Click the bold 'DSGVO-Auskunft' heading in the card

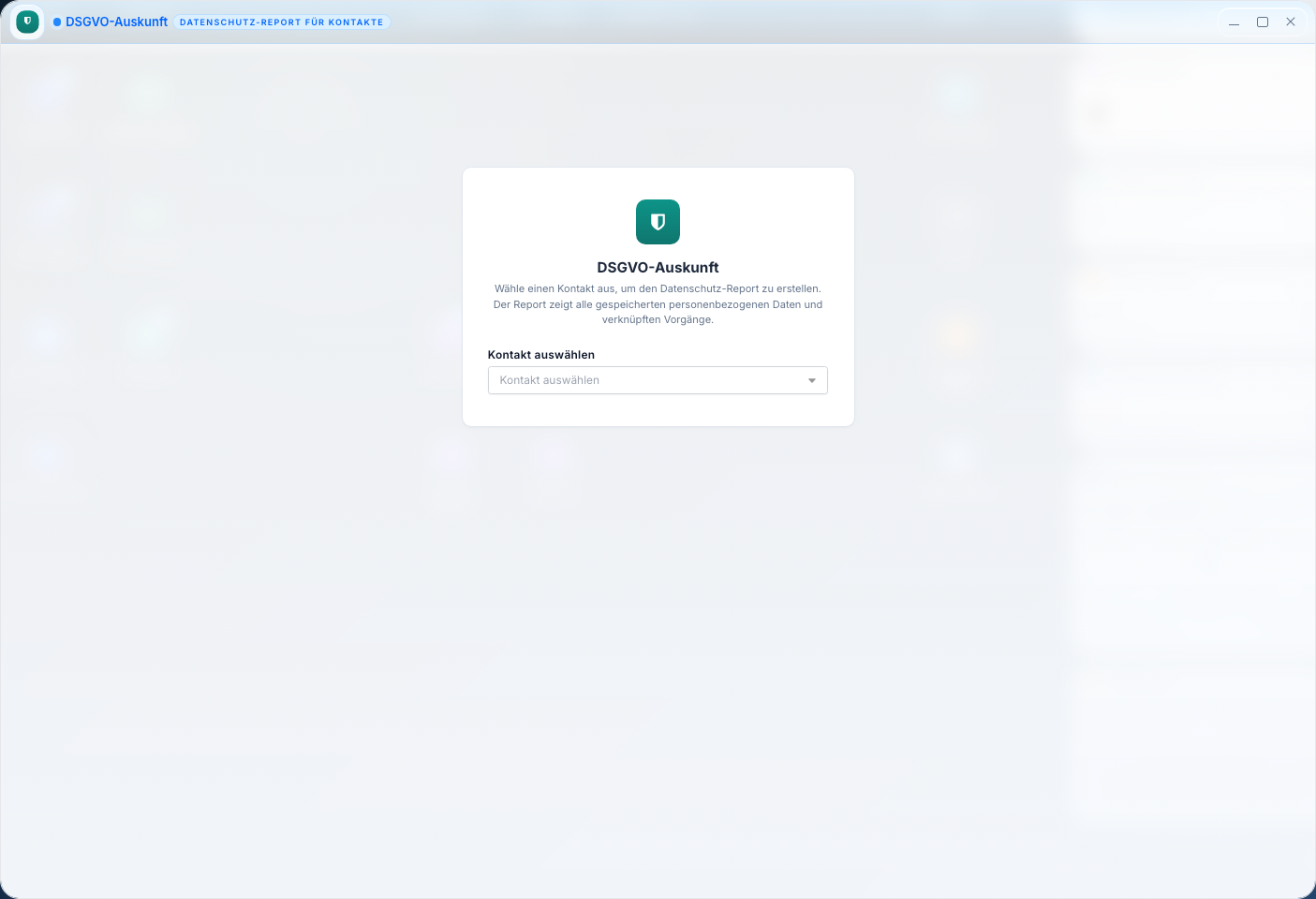pyautogui.click(x=658, y=268)
